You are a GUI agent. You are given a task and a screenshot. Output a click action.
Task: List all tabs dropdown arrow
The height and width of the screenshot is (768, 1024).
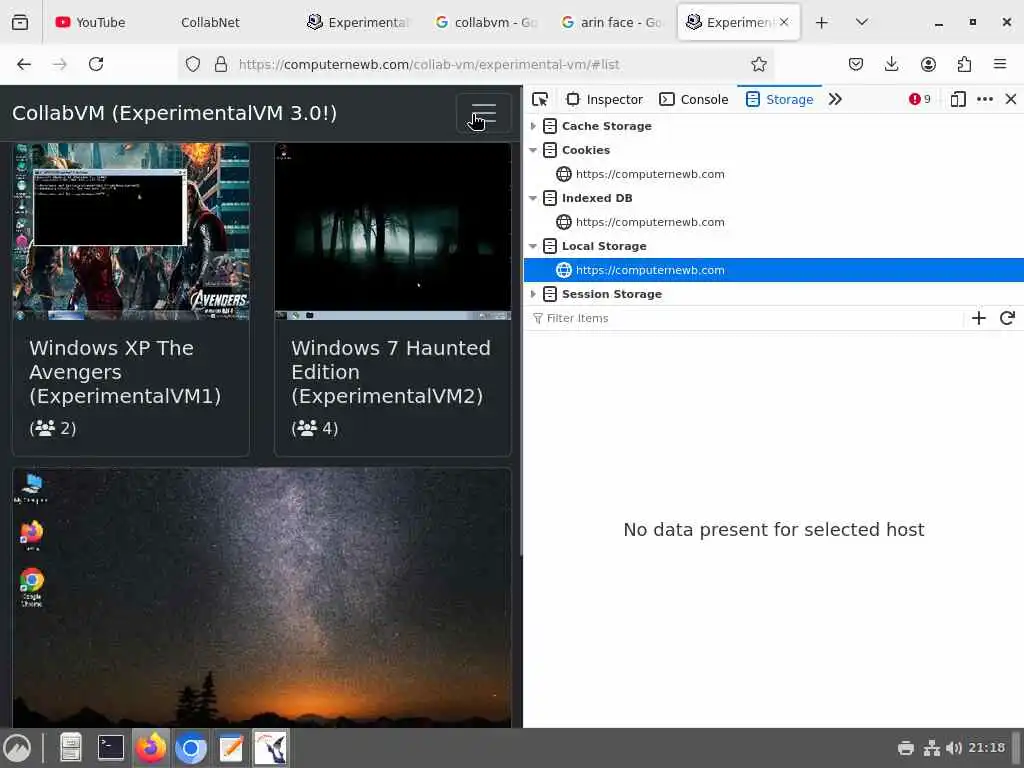click(x=861, y=22)
